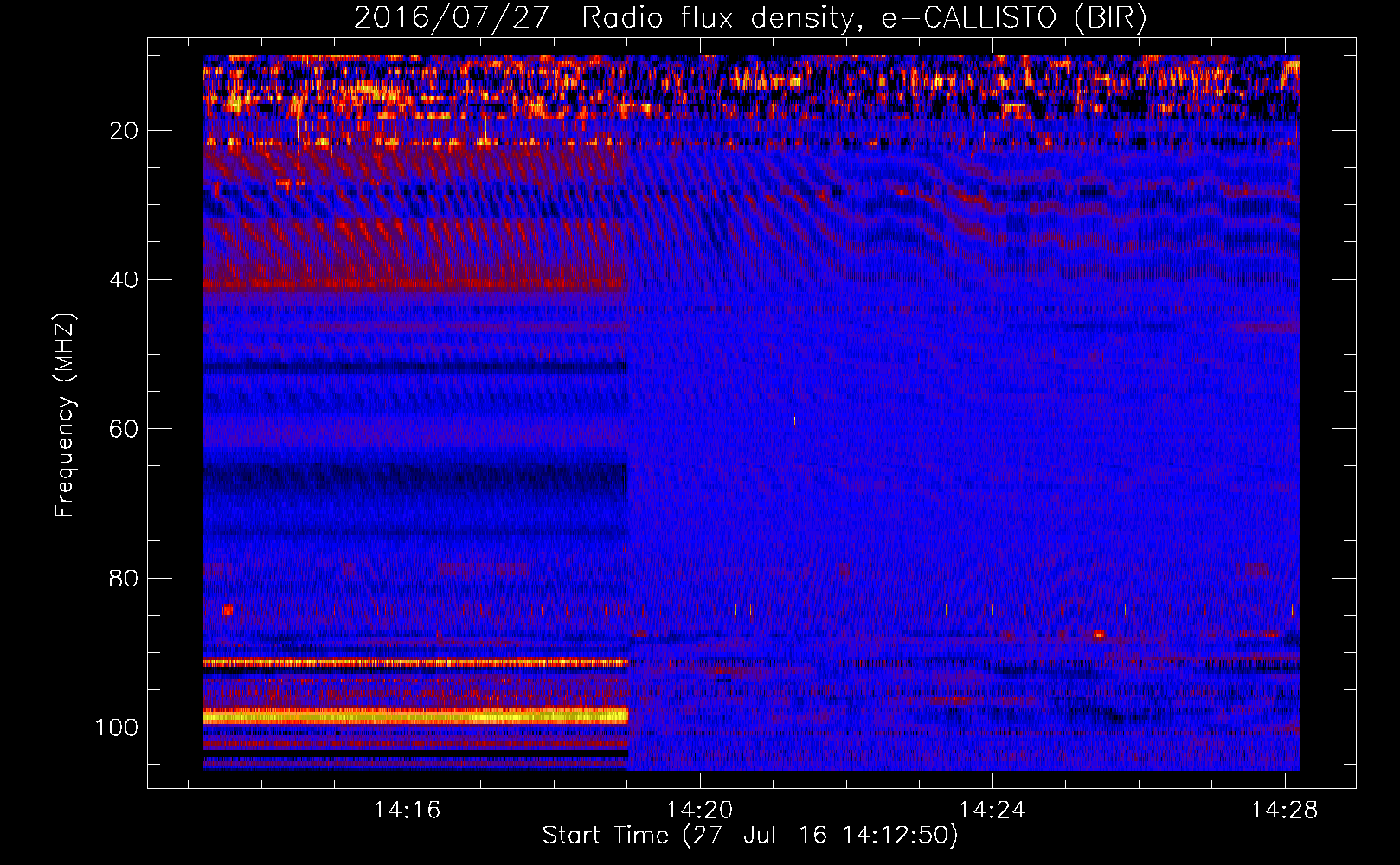Click the 20 frequency tick label
This screenshot has width=1400, height=865.
click(125, 131)
